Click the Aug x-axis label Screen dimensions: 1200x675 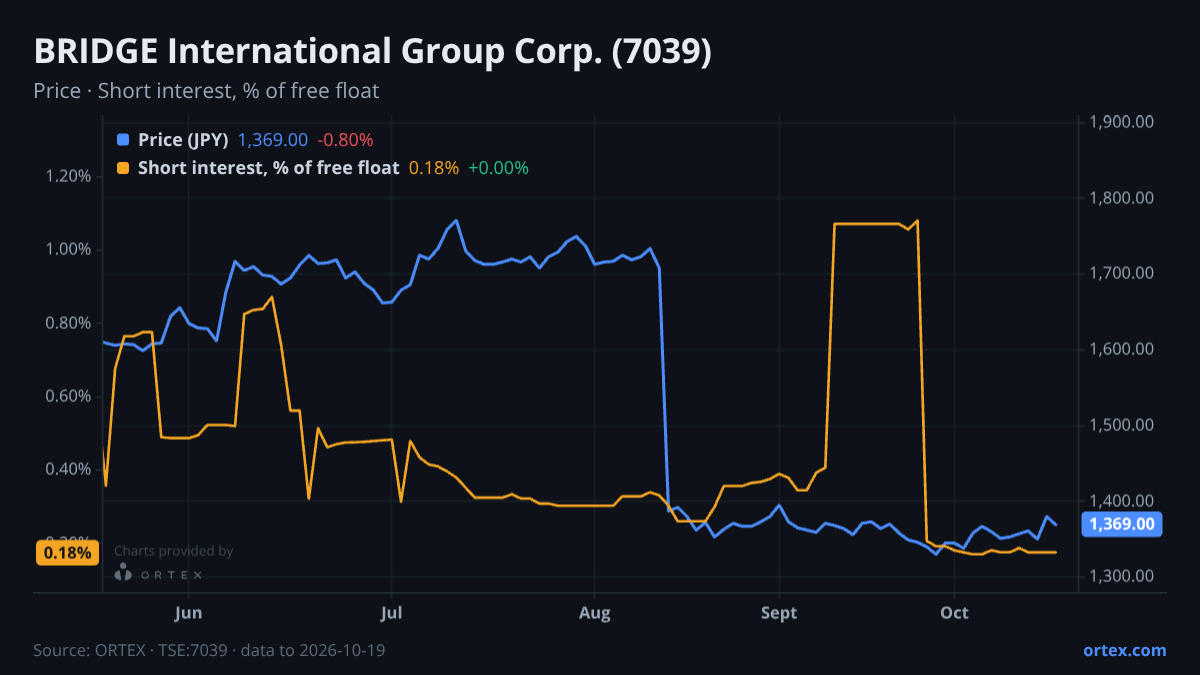(595, 612)
